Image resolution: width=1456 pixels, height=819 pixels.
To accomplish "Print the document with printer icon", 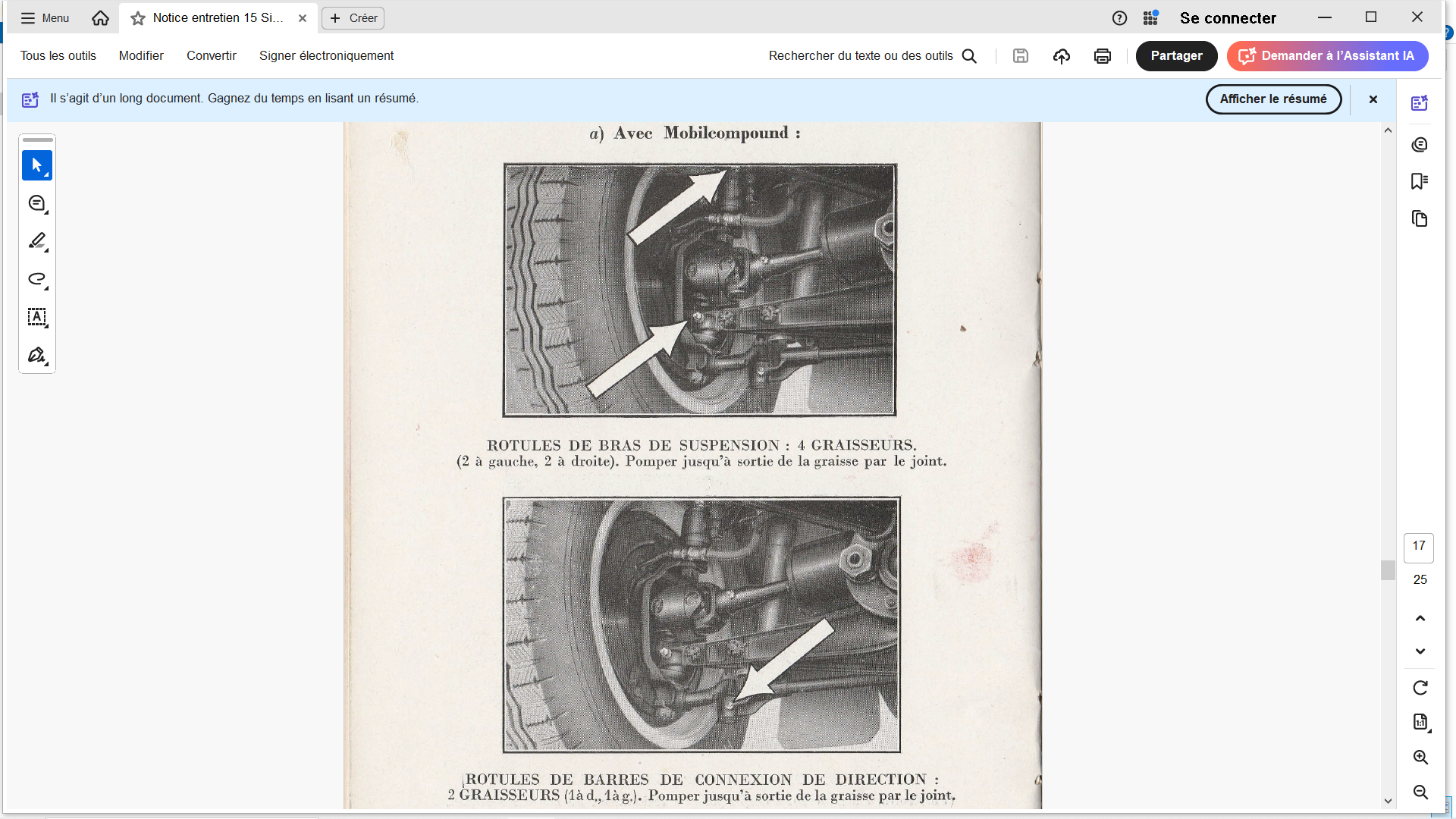I will pos(1102,56).
